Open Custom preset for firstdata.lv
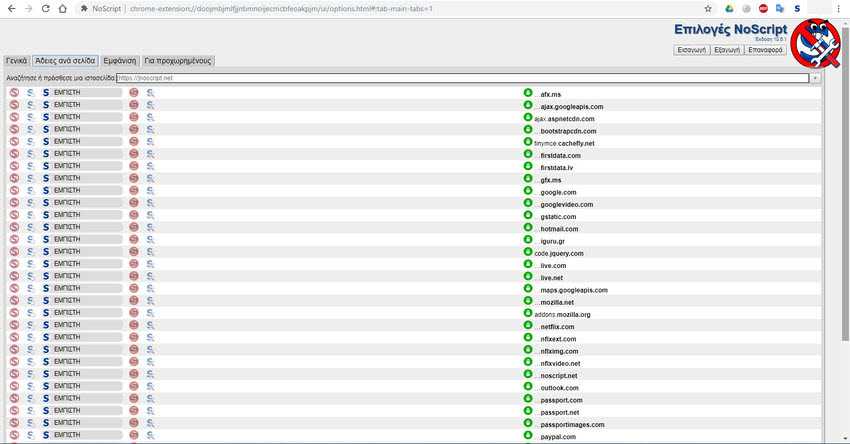This screenshot has width=850, height=444. click(150, 166)
